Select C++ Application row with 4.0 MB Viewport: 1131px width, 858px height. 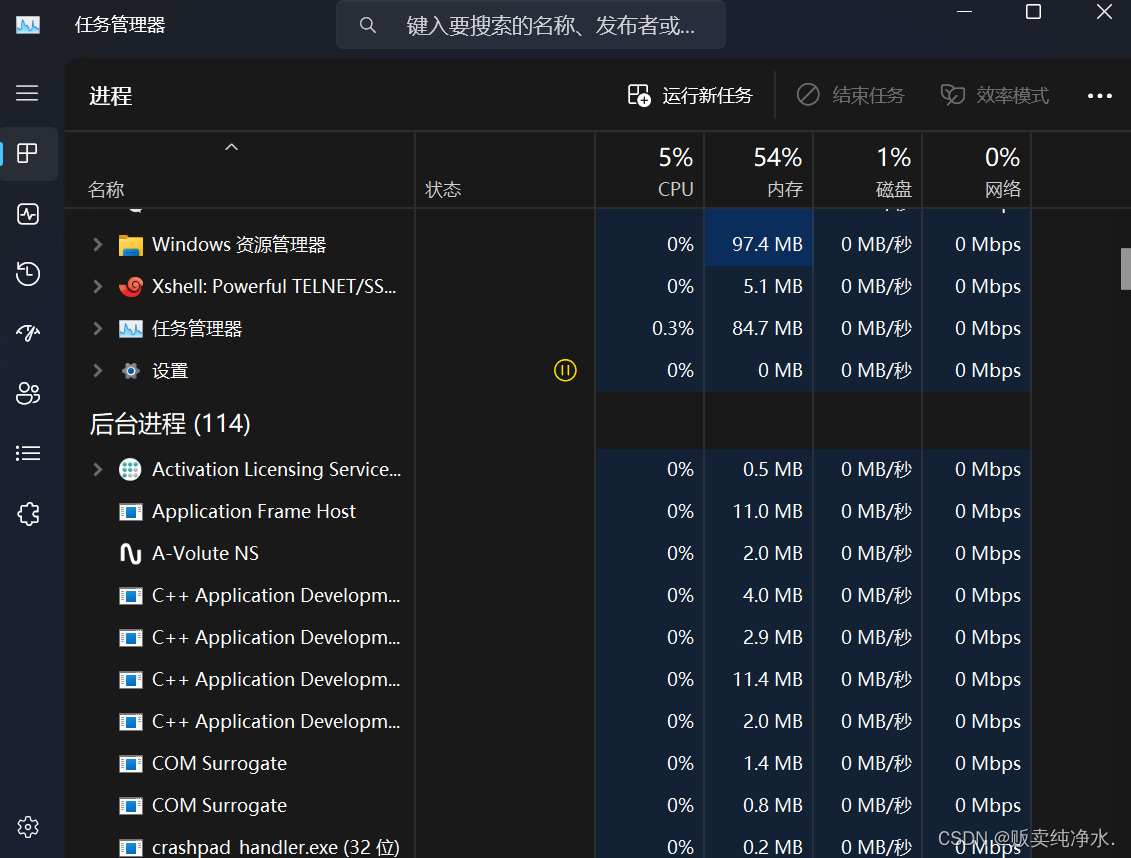548,596
